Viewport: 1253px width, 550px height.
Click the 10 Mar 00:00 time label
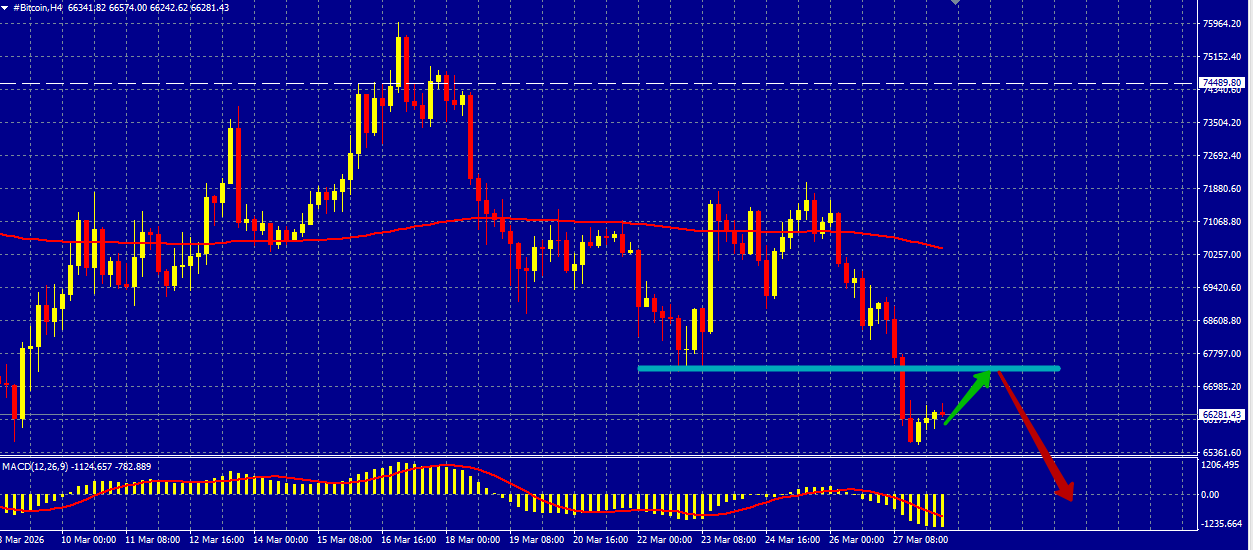tap(88, 539)
